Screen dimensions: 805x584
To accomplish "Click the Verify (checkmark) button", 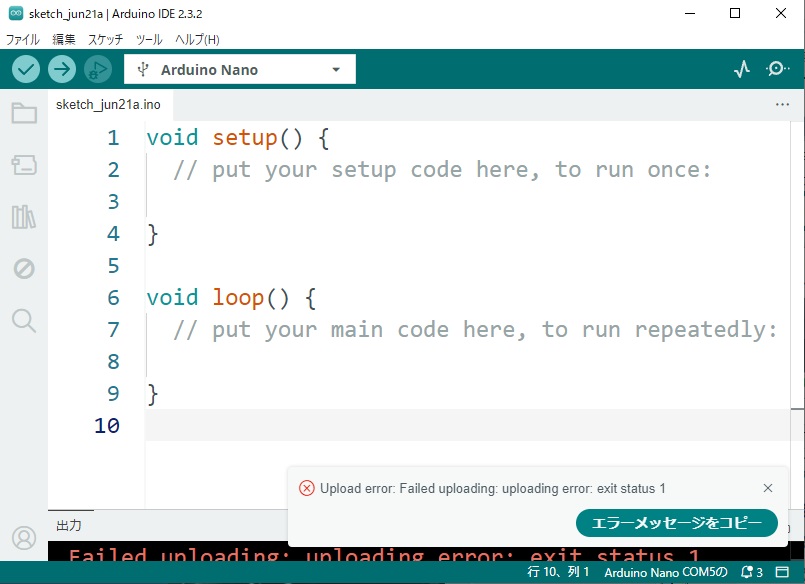I will tap(26, 69).
